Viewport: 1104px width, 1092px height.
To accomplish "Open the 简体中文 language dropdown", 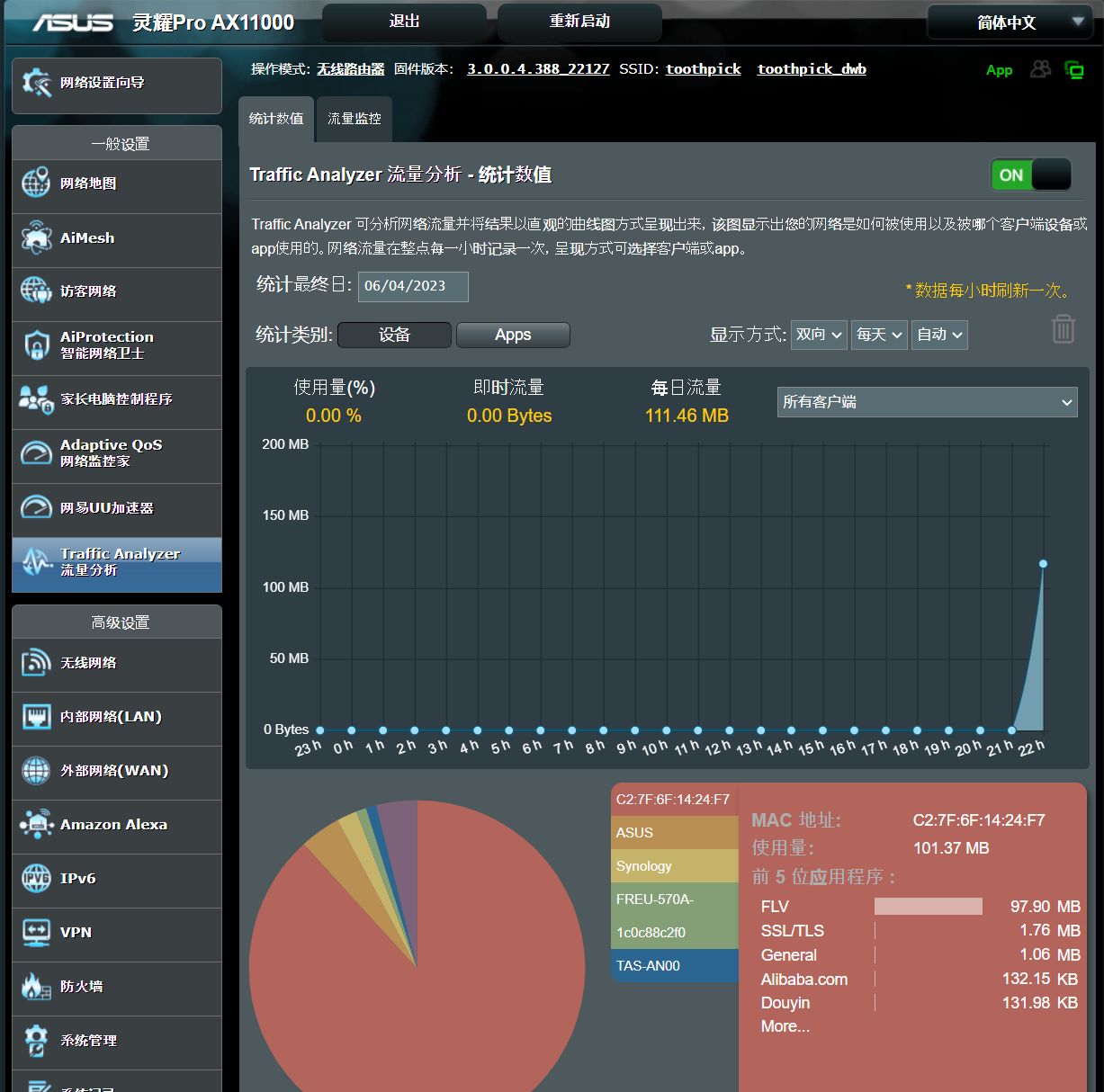I will pyautogui.click(x=1009, y=22).
